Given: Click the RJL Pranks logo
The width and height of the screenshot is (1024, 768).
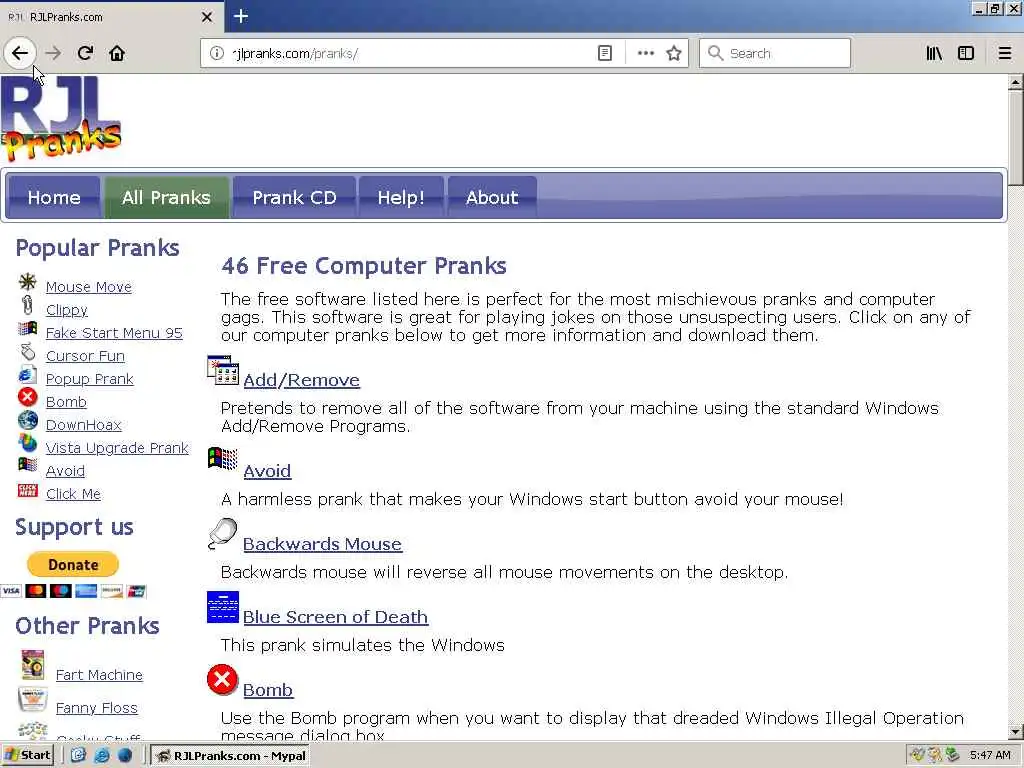Looking at the screenshot, I should coord(61,118).
